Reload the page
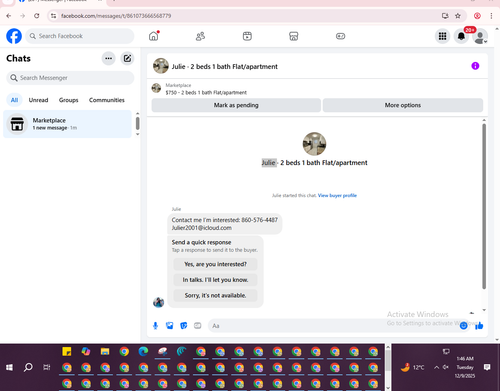The width and height of the screenshot is (500, 391). (x=37, y=16)
